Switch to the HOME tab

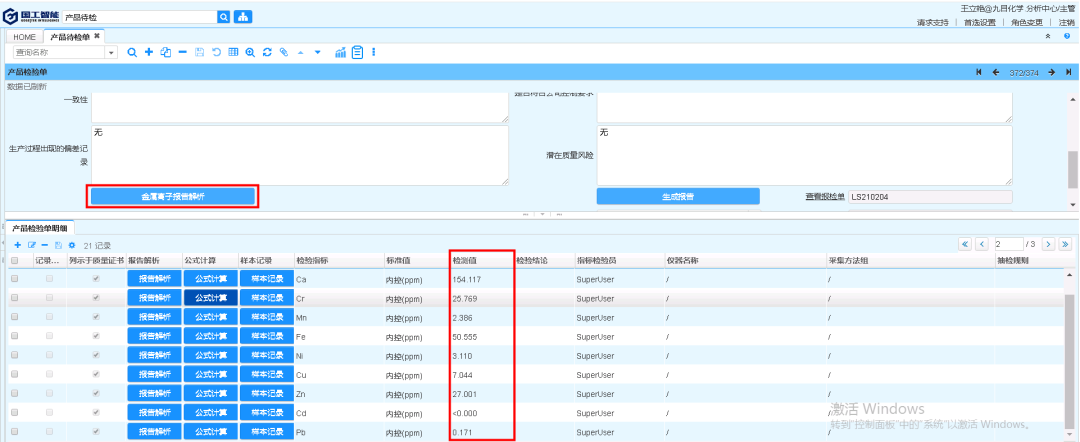click(24, 37)
